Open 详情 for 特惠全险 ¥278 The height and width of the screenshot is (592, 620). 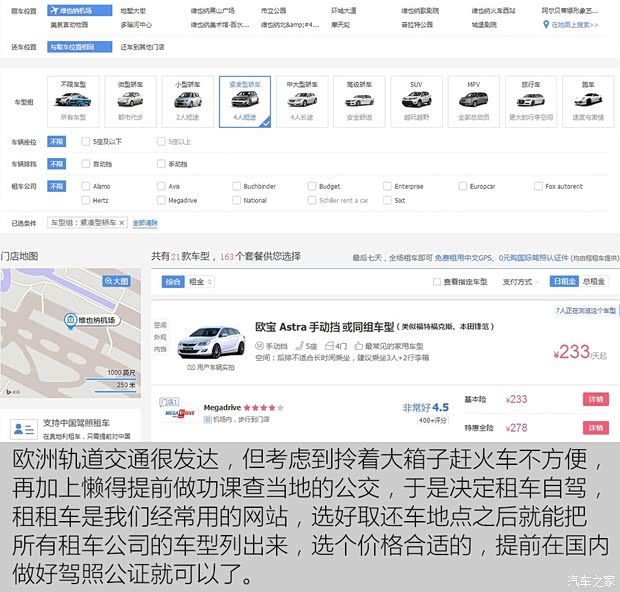coord(596,427)
